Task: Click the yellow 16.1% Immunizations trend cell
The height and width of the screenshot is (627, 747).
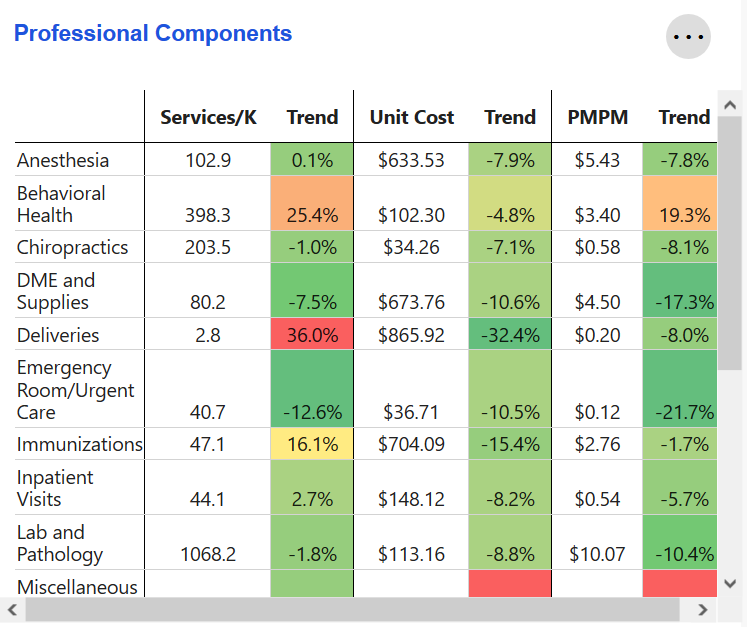Action: click(x=312, y=444)
